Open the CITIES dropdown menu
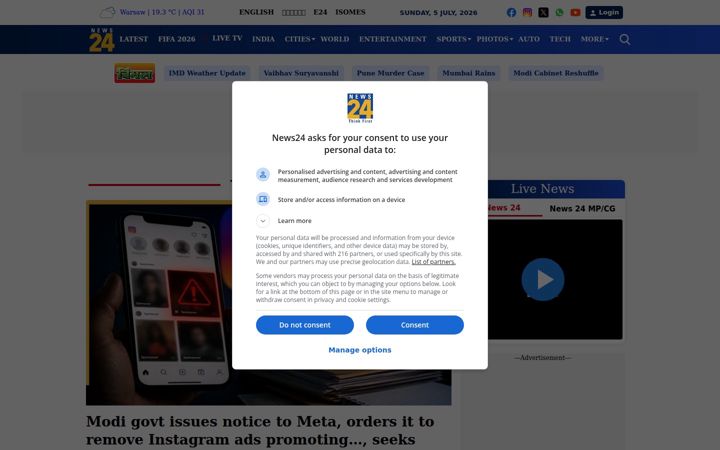The height and width of the screenshot is (450, 720). click(x=299, y=39)
